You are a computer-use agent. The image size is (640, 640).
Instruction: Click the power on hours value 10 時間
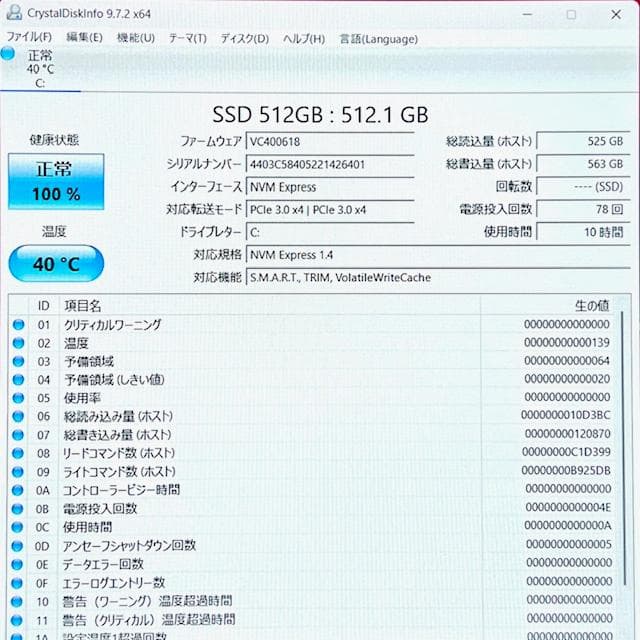[583, 232]
